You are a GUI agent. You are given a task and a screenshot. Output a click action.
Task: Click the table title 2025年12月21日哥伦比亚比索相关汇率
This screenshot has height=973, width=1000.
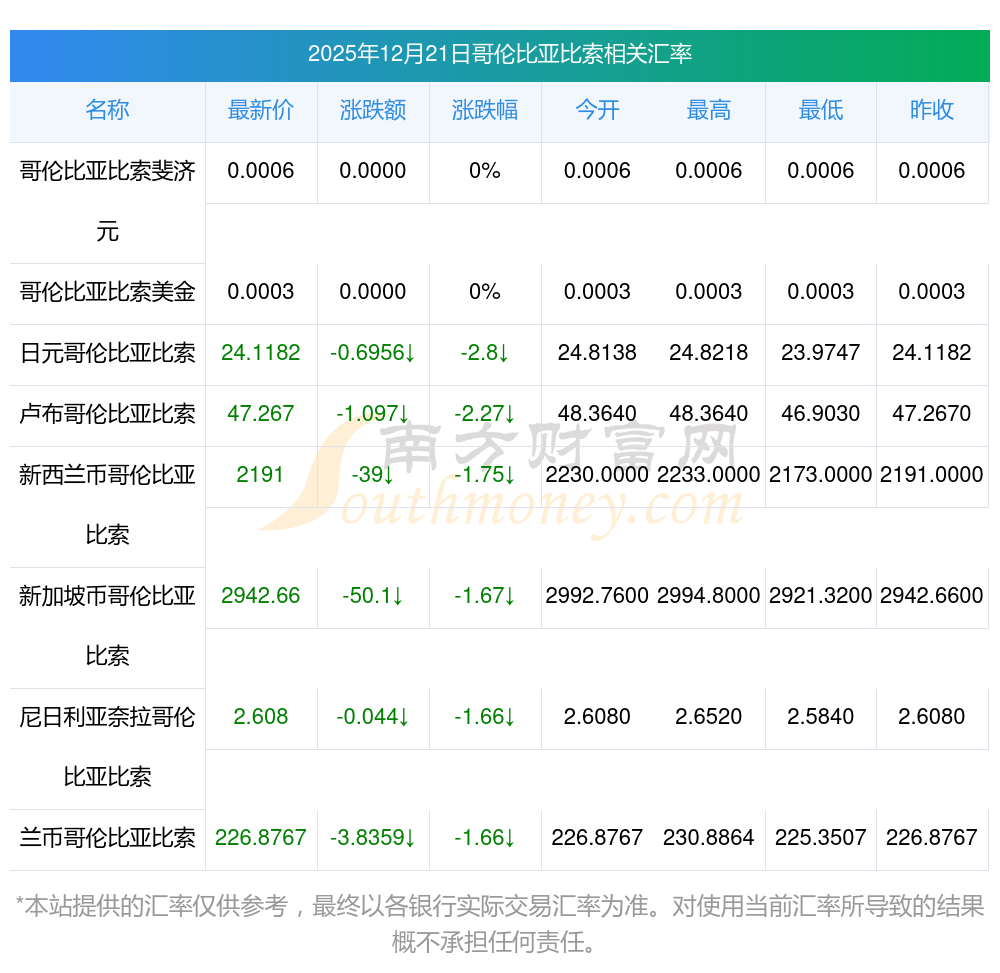[499, 54]
